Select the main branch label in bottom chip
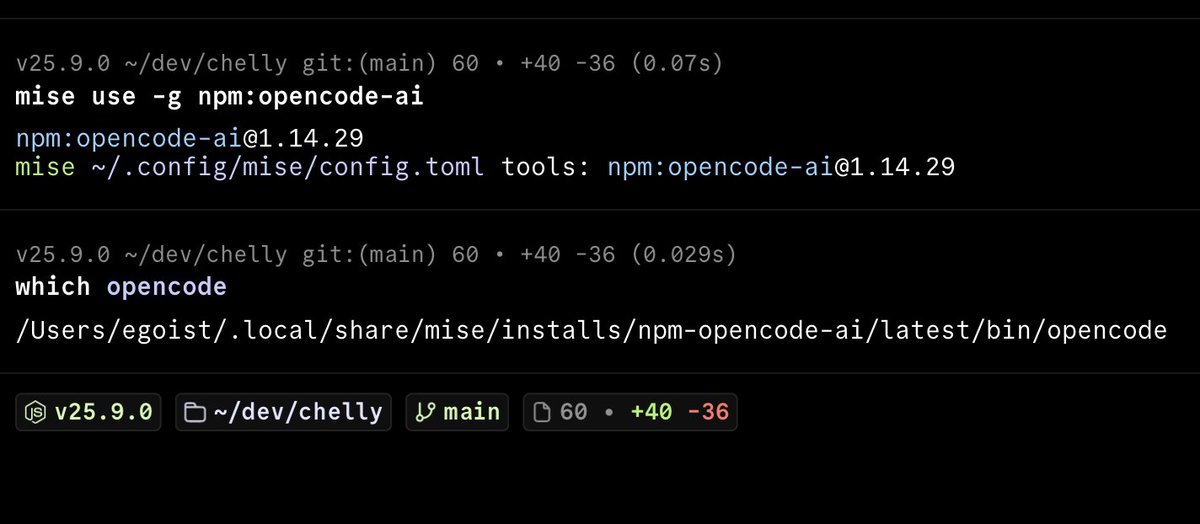This screenshot has height=524, width=1200. pyautogui.click(x=471, y=412)
